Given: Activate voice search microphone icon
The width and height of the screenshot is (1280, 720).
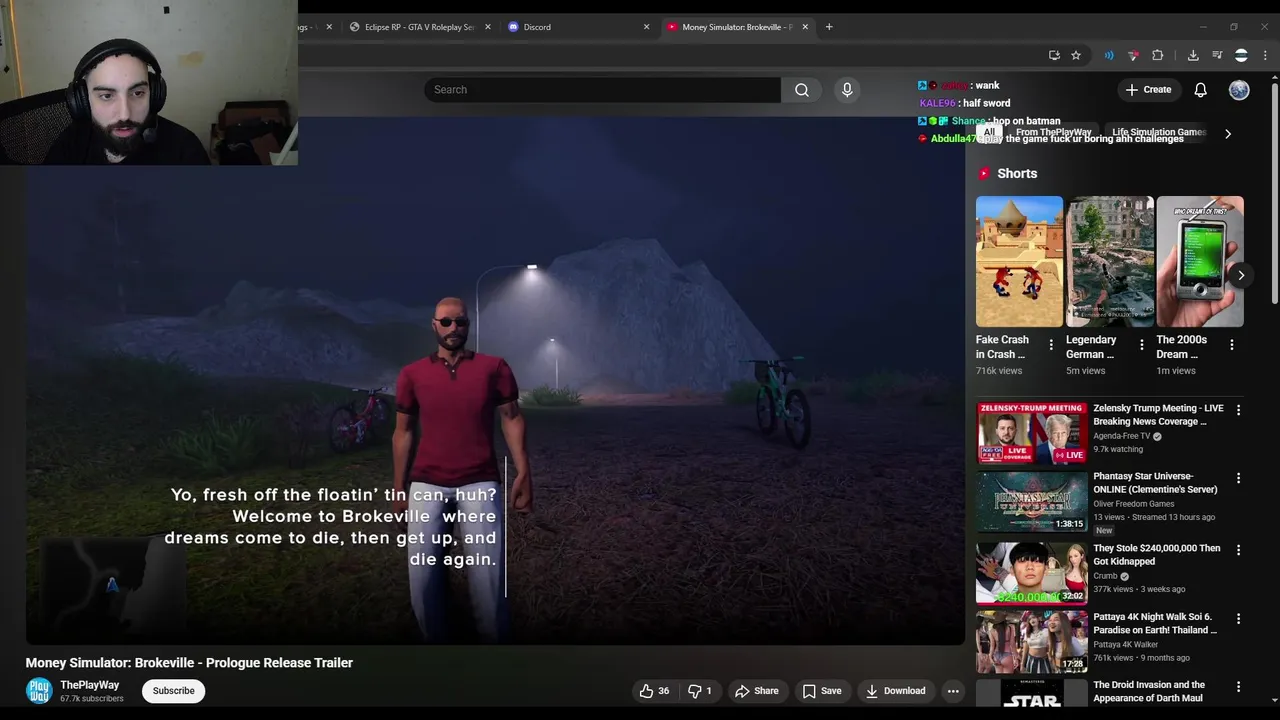Looking at the screenshot, I should pos(847,90).
